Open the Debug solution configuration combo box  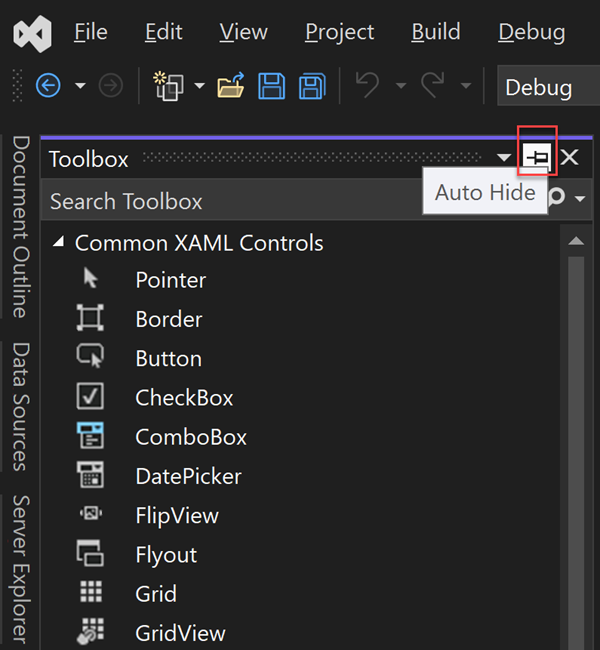[x=548, y=86]
